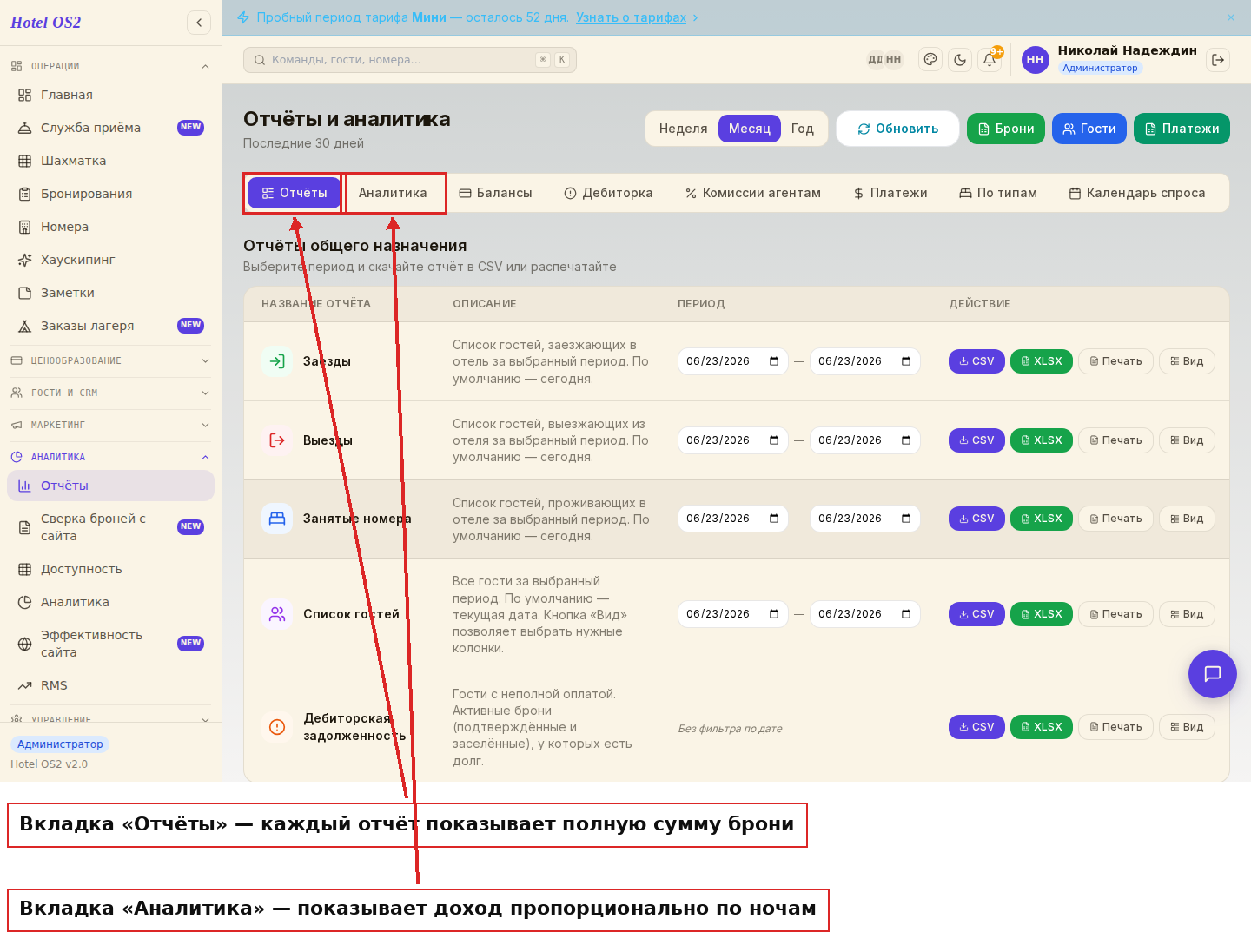Switch to the Комиссии агентам tab
The height and width of the screenshot is (952, 1251).
(x=752, y=193)
